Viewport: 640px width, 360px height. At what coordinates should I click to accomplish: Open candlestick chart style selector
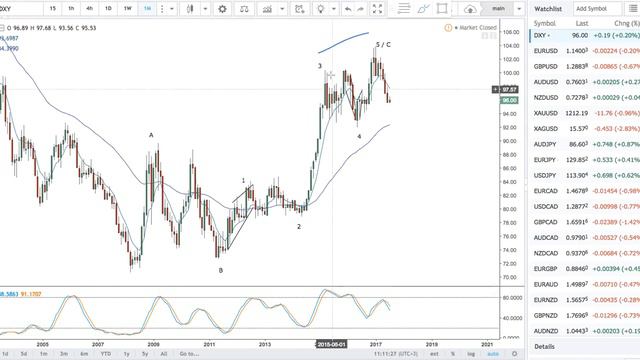point(190,9)
